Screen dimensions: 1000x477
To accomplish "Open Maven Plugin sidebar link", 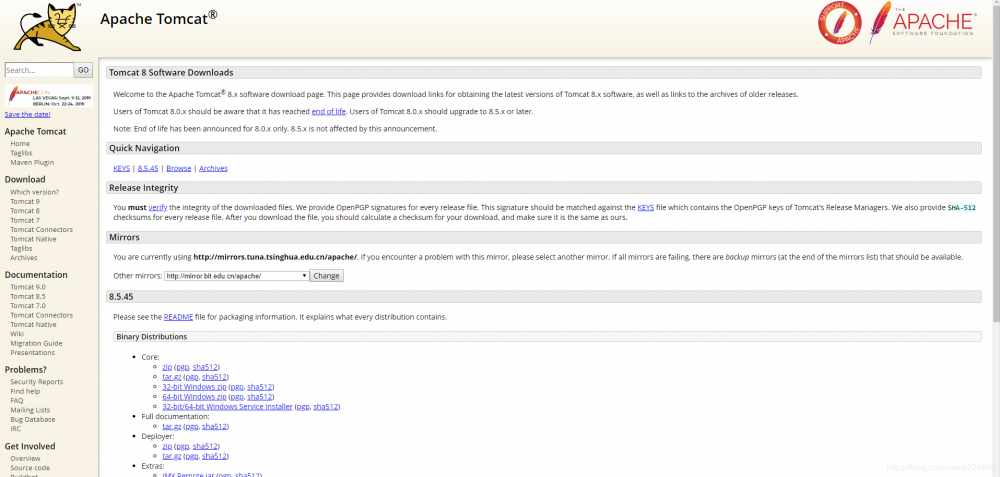I will tap(32, 163).
